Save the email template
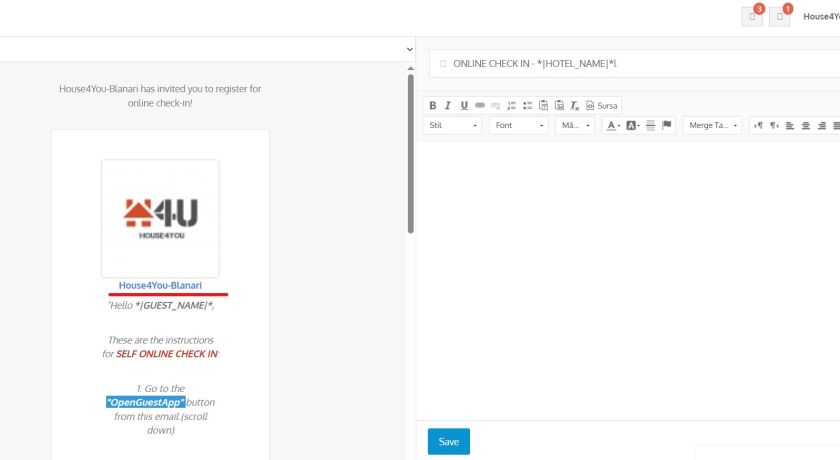The image size is (840, 460). point(449,442)
